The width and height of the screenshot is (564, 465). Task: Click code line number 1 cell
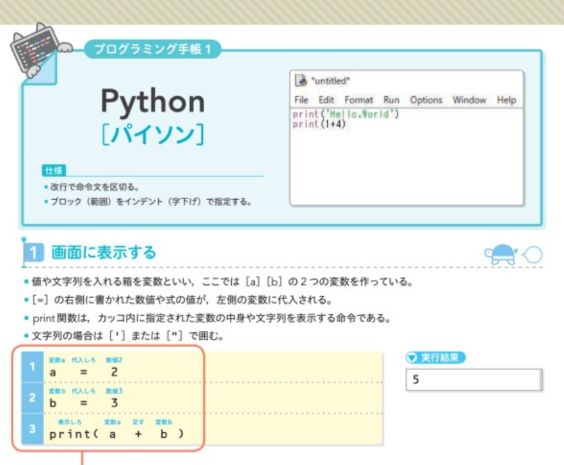pyautogui.click(x=32, y=367)
